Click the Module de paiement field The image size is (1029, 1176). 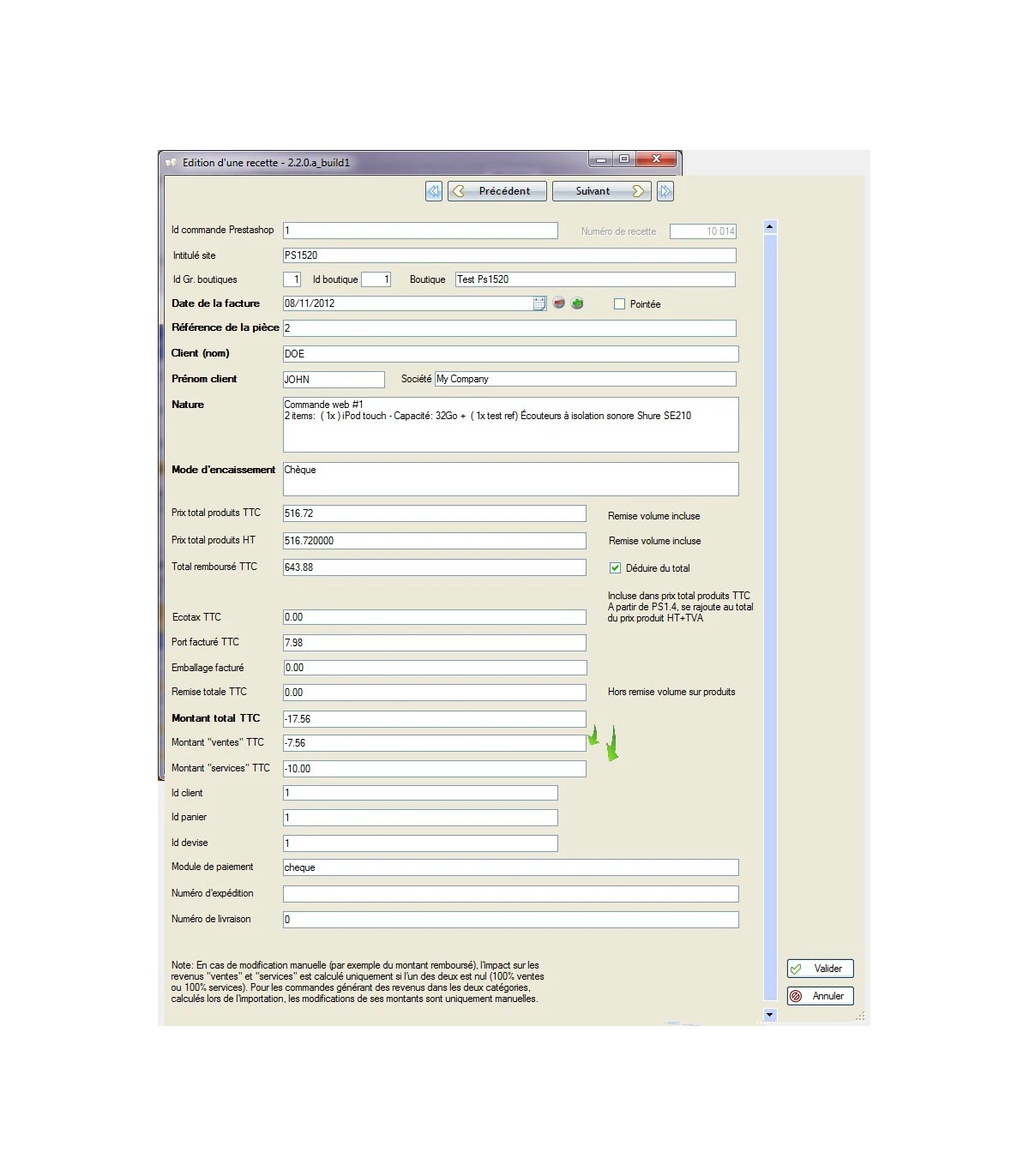510,867
